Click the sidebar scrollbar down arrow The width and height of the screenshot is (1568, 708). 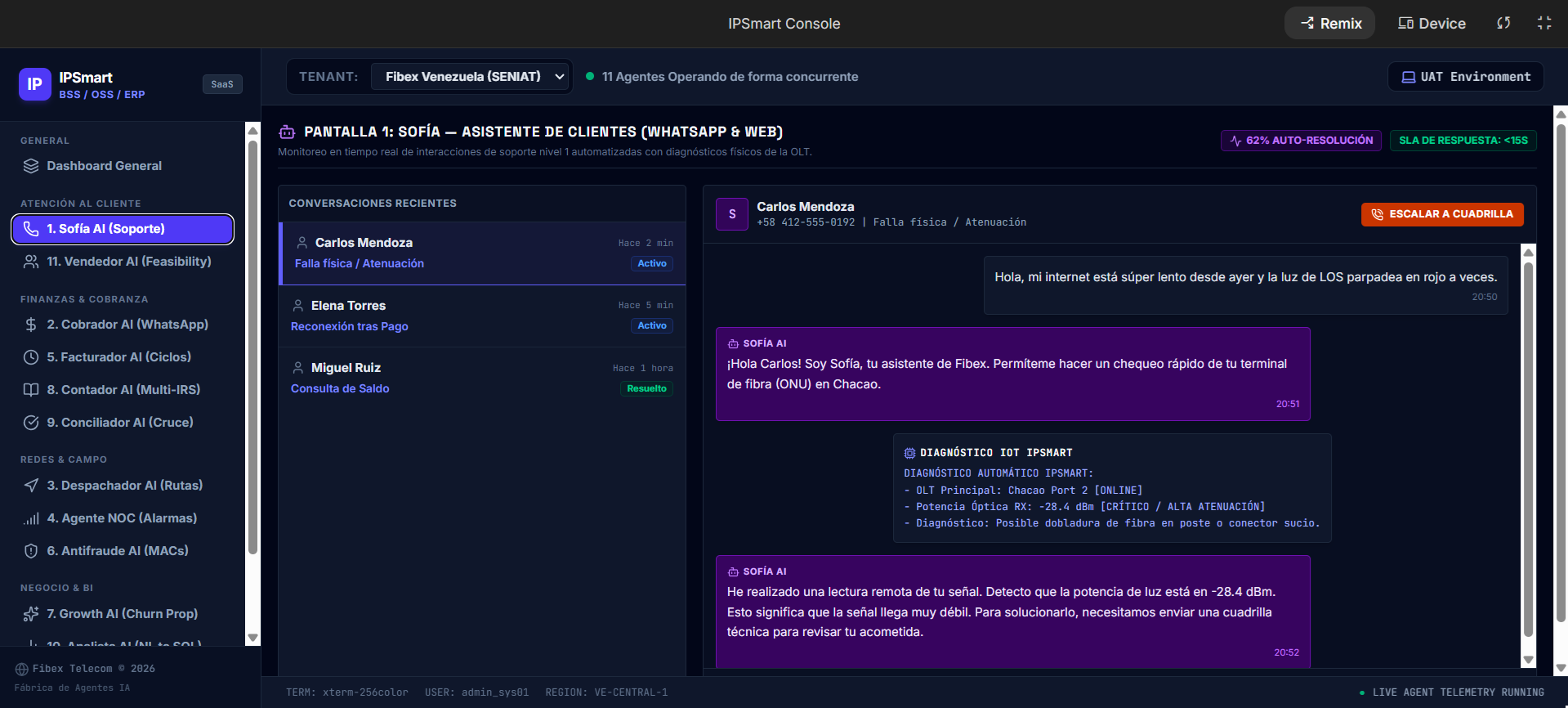click(x=252, y=638)
